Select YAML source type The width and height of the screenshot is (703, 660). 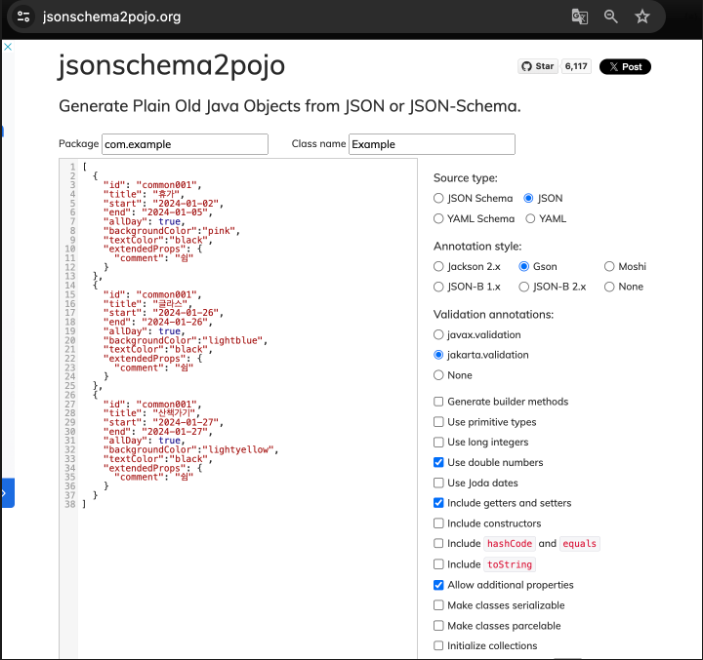tap(530, 218)
